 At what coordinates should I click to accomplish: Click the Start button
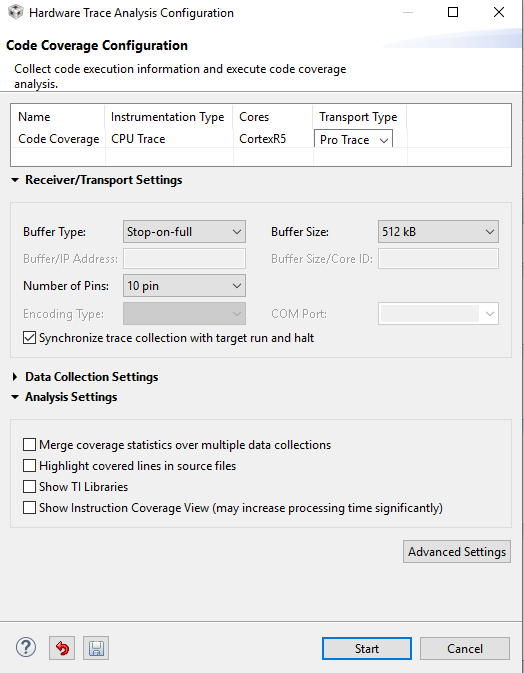click(x=366, y=649)
